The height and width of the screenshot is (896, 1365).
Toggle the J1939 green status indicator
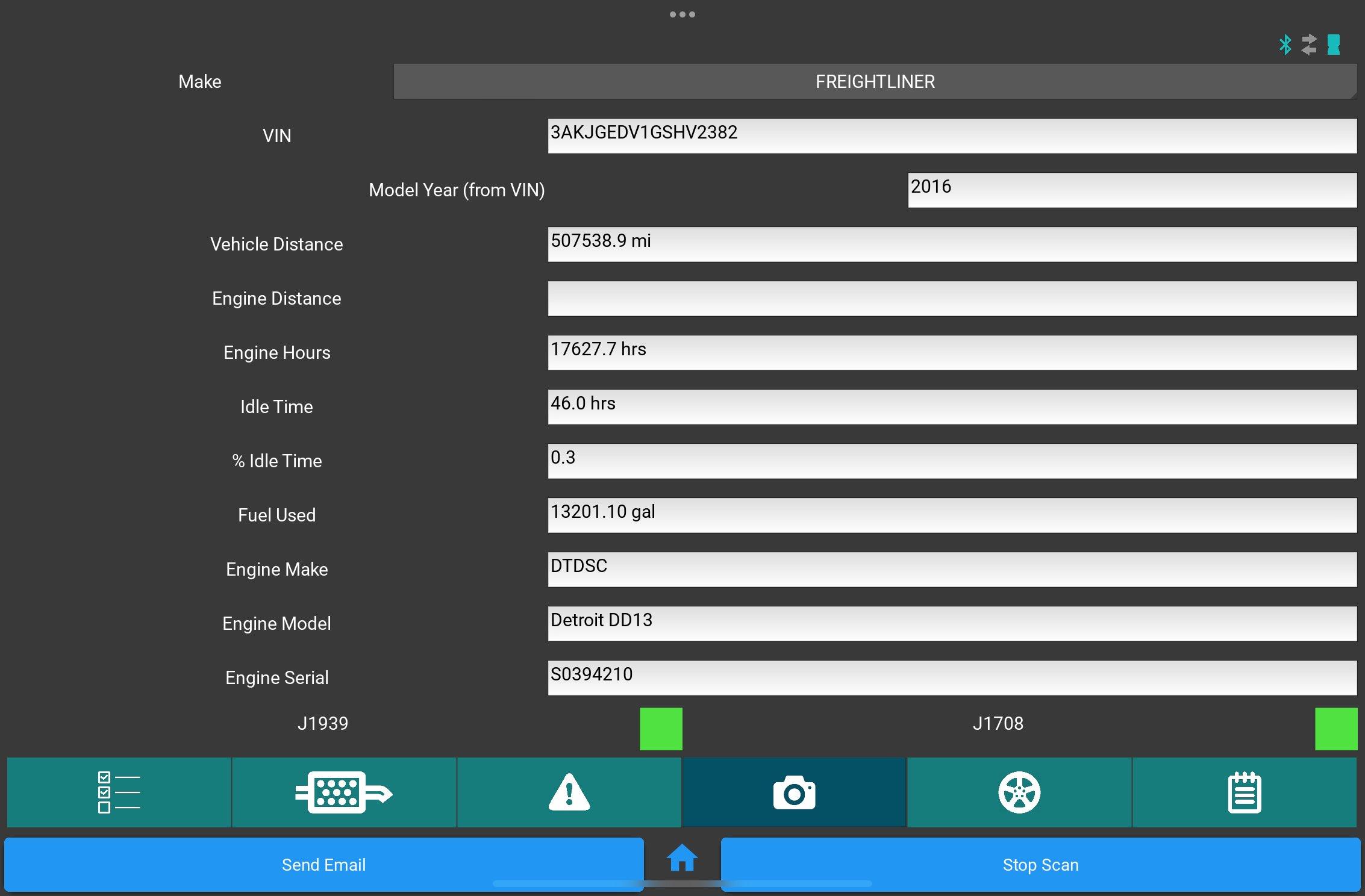point(660,727)
